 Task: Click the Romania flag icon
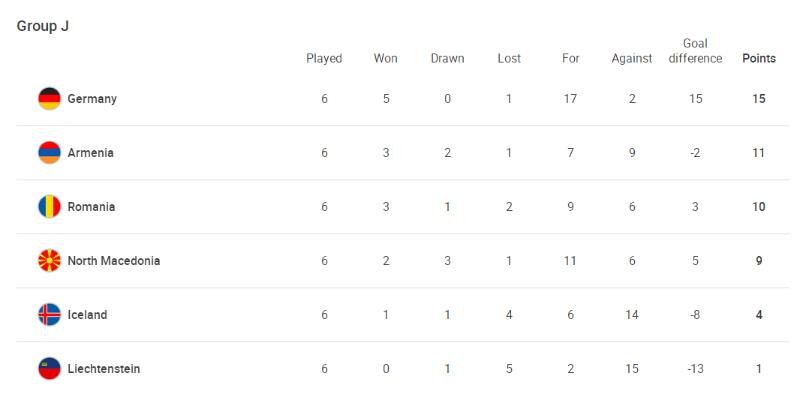coord(49,207)
